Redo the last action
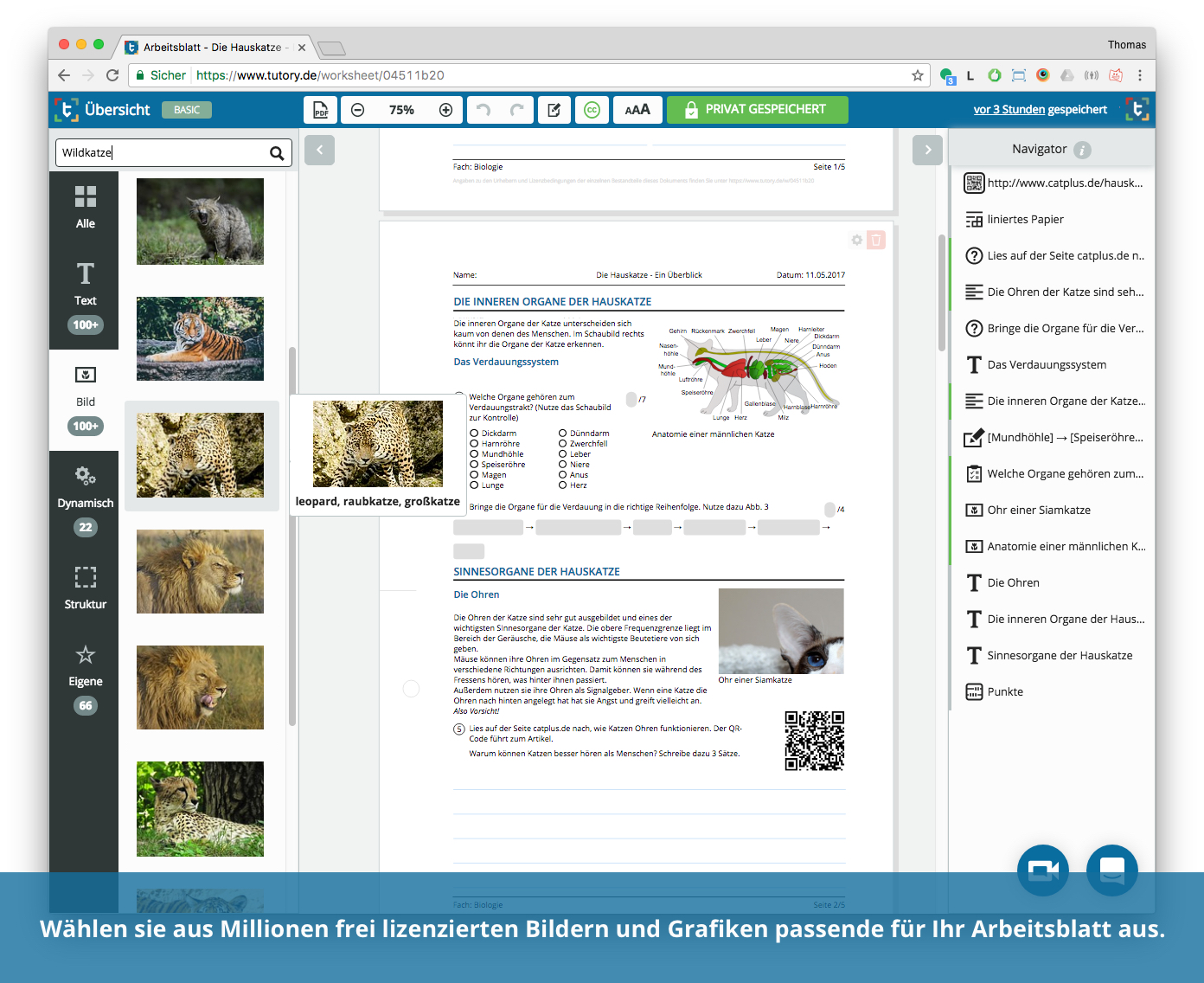The height and width of the screenshot is (983, 1204). [x=516, y=110]
